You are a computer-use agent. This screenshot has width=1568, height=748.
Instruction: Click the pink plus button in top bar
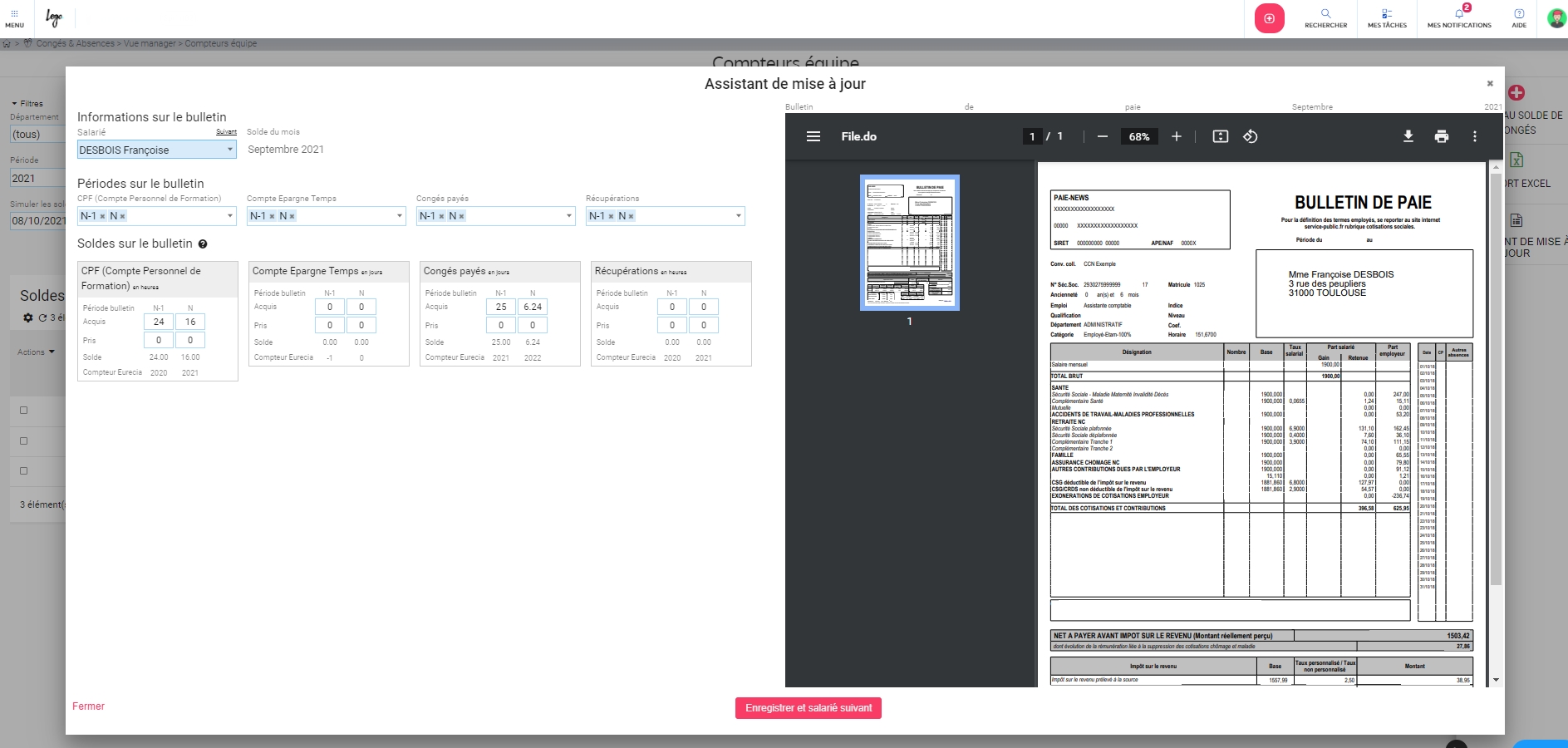pyautogui.click(x=1269, y=18)
